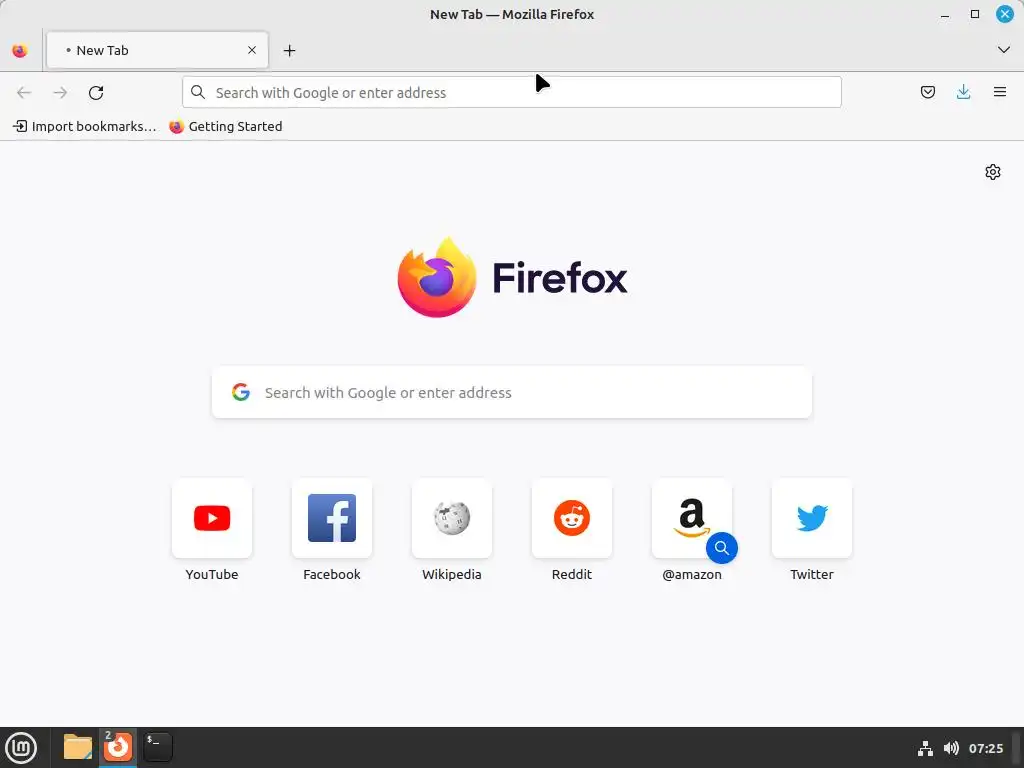Open the Getting Started bookmark
1024x768 pixels.
coord(226,126)
